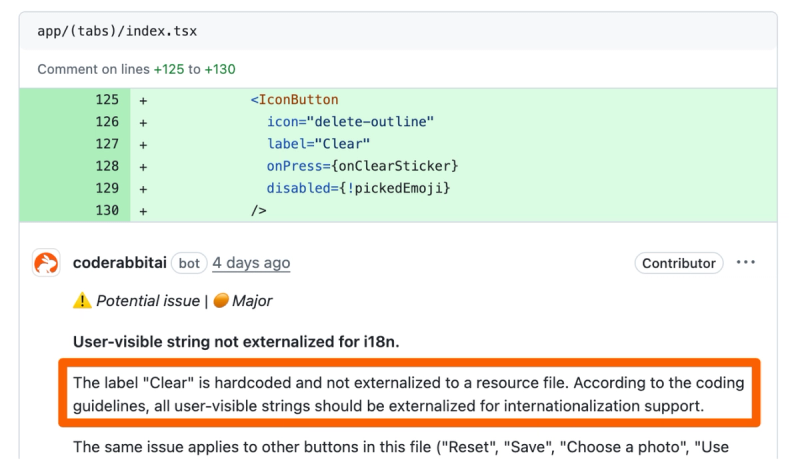Click the plus marker on line 130
The height and width of the screenshot is (470, 800).
tap(143, 210)
